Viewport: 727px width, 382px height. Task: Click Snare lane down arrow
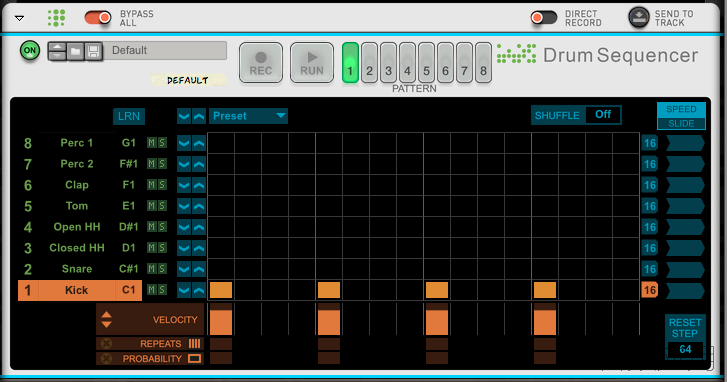click(184, 269)
